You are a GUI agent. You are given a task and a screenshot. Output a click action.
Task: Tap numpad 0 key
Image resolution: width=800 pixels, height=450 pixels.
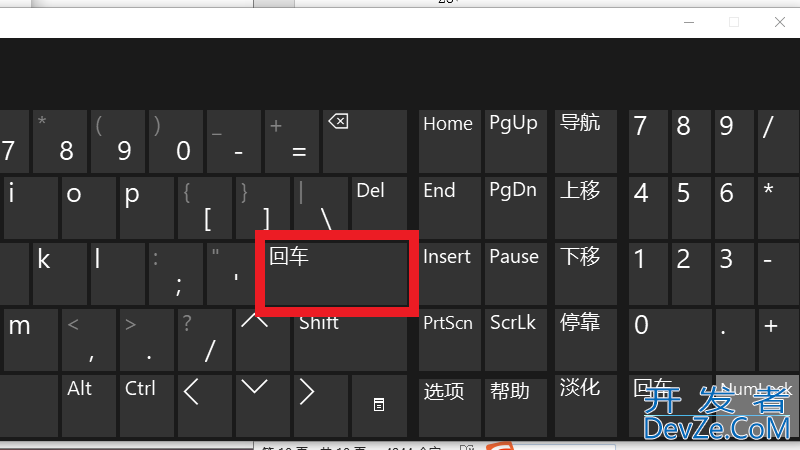pyautogui.click(x=670, y=339)
